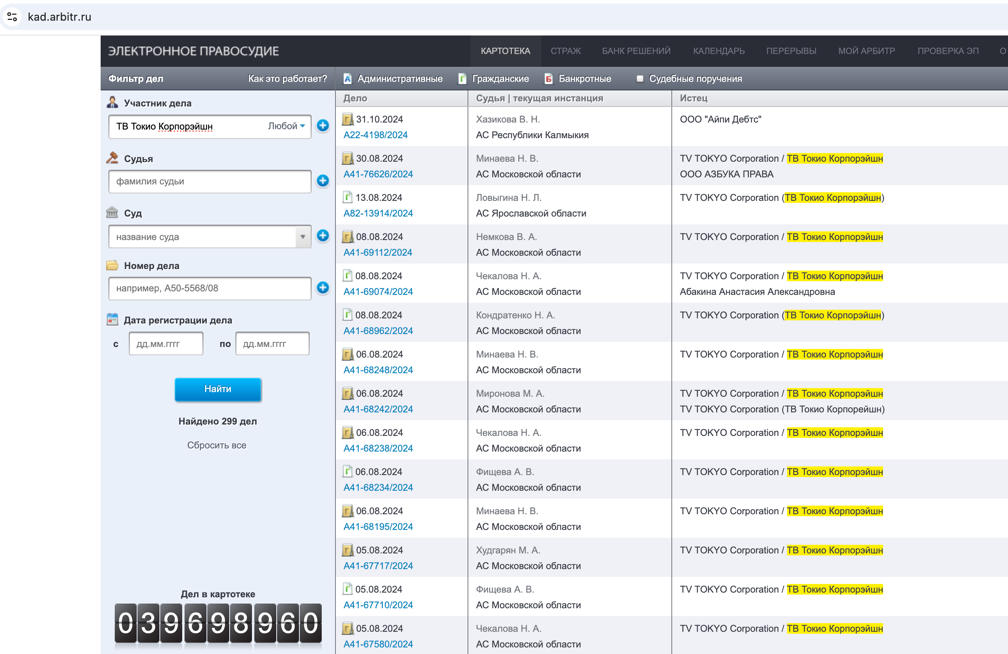Add another case participant with plus icon
This screenshot has width=1008, height=654.
323,126
